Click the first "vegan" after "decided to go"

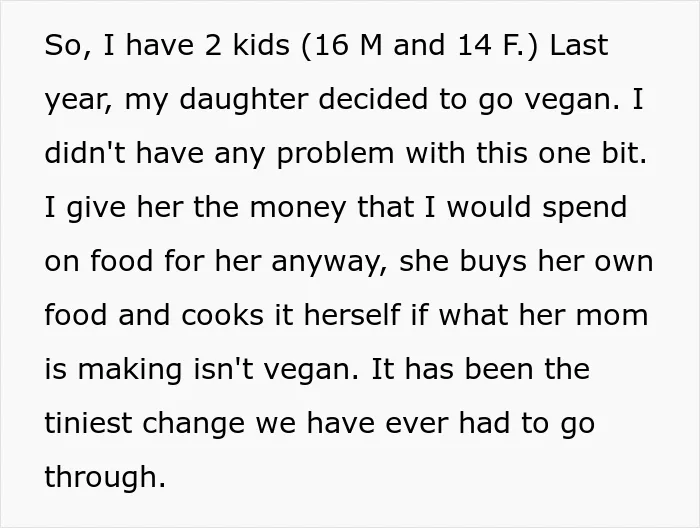[572, 101]
